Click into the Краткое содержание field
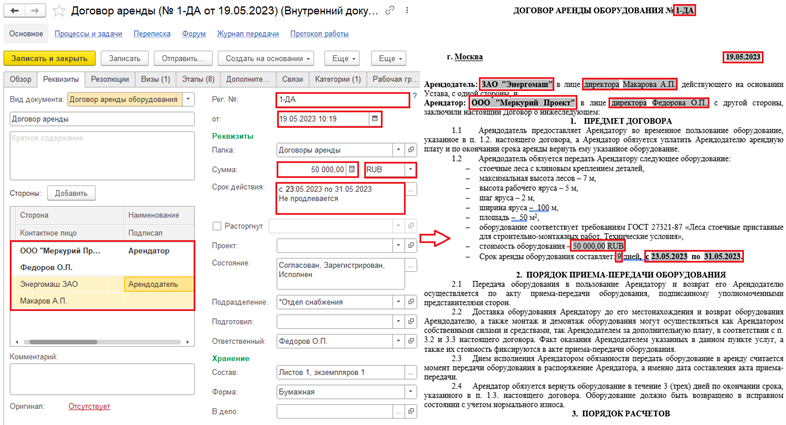Viewport: 786px width, 425px height. point(102,155)
